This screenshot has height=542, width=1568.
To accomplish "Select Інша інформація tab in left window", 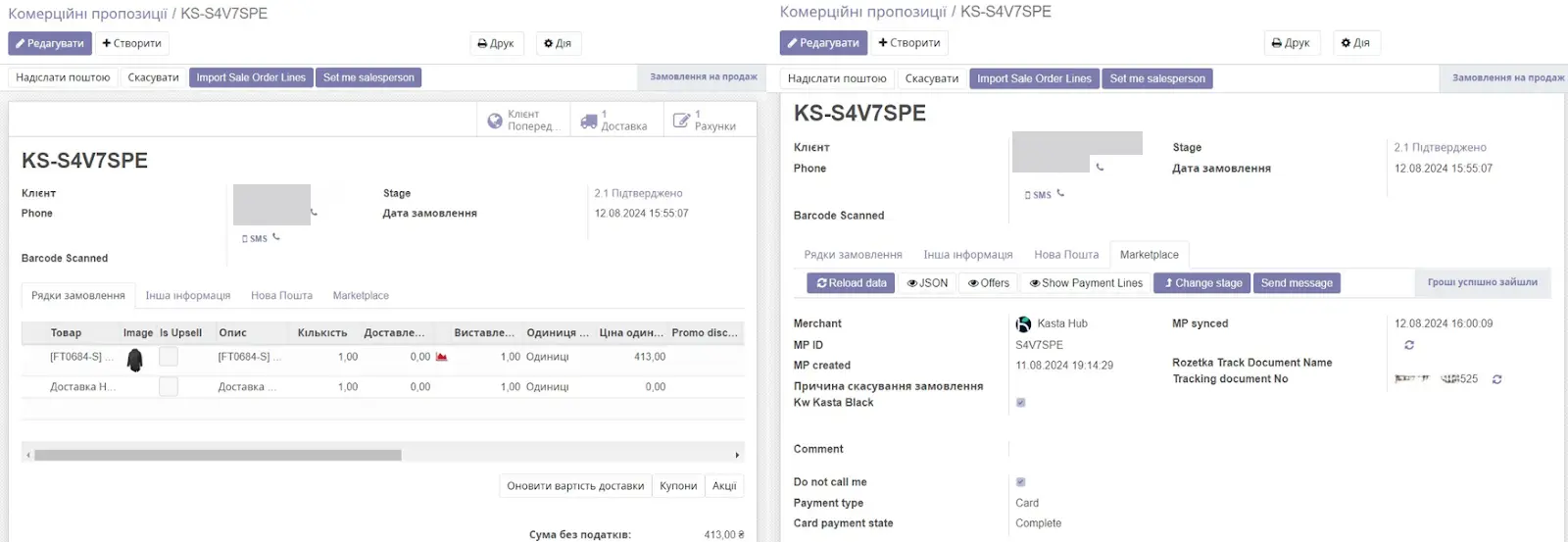I will [188, 295].
